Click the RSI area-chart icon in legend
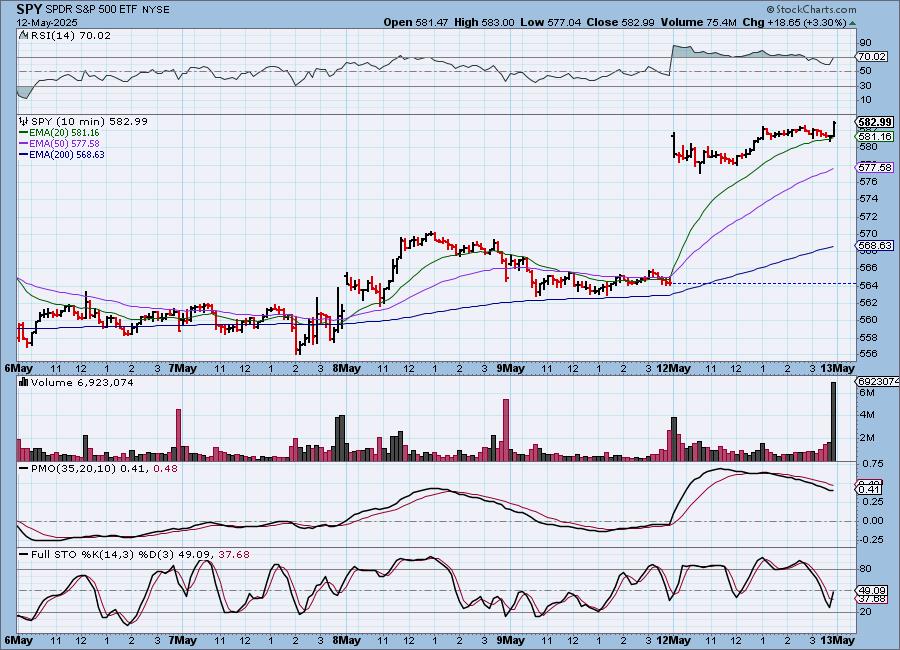Screen dimensions: 900x650 (x=24, y=36)
